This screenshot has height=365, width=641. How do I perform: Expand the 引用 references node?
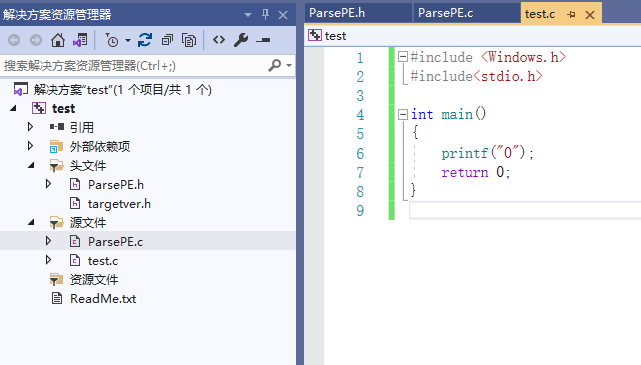click(30, 127)
